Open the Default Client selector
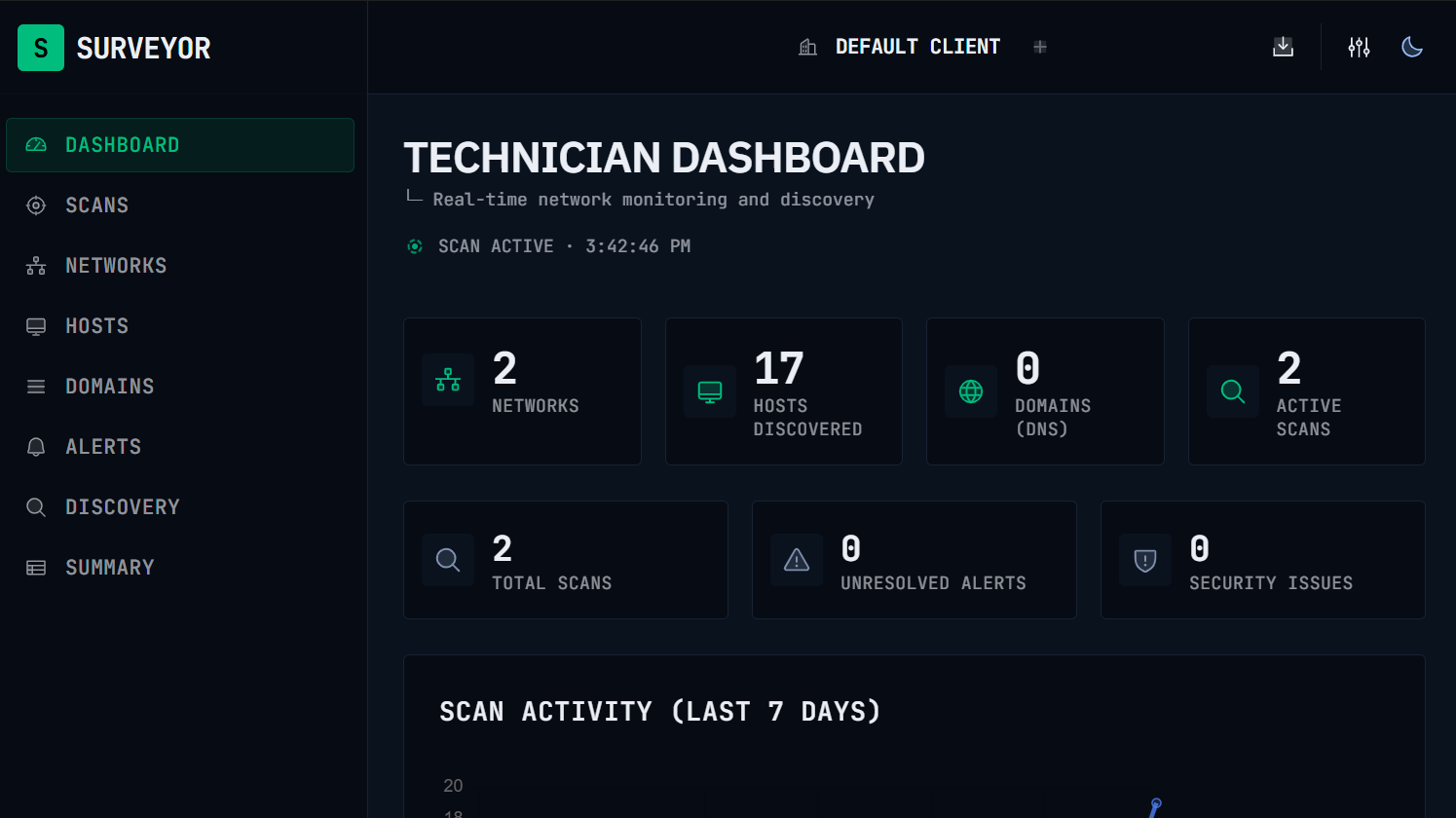The width and height of the screenshot is (1456, 818). (x=916, y=47)
